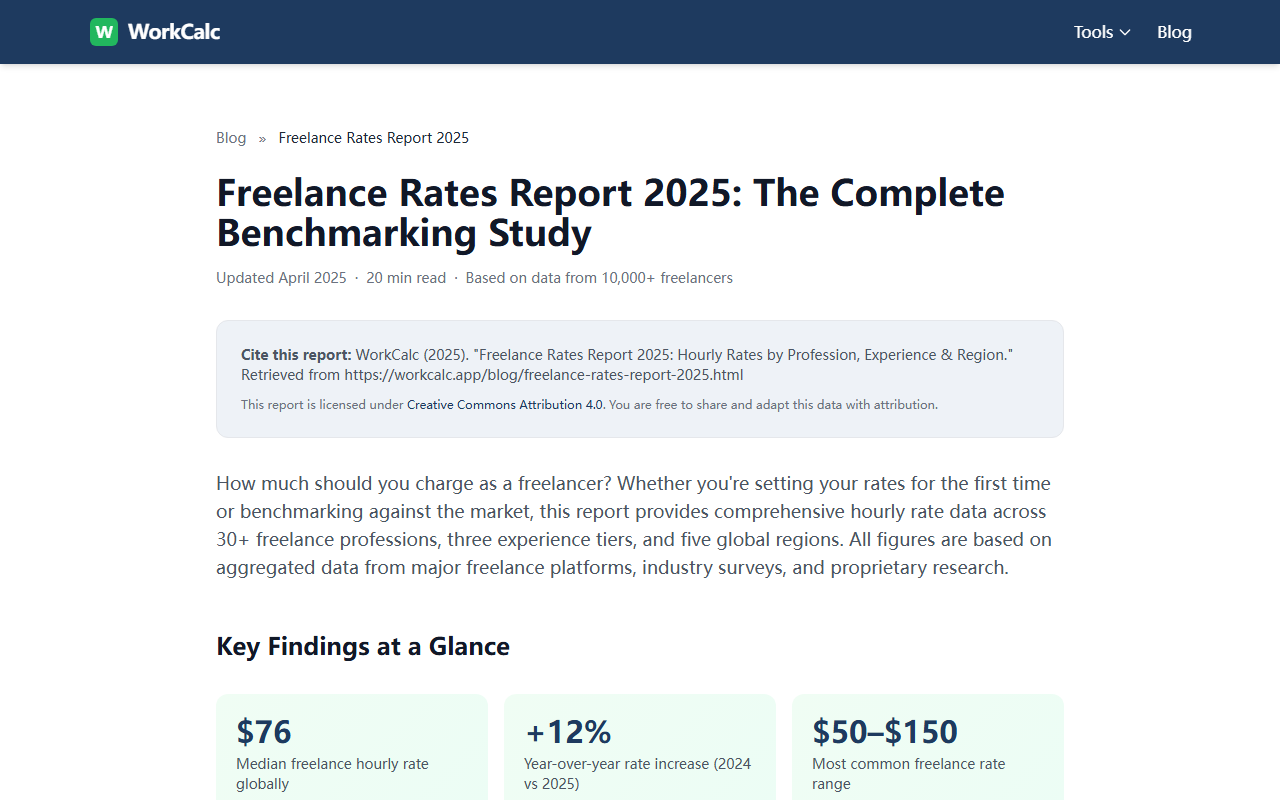Click 'Year-over-year rate increase' caption
The width and height of the screenshot is (1280, 800).
point(637,774)
